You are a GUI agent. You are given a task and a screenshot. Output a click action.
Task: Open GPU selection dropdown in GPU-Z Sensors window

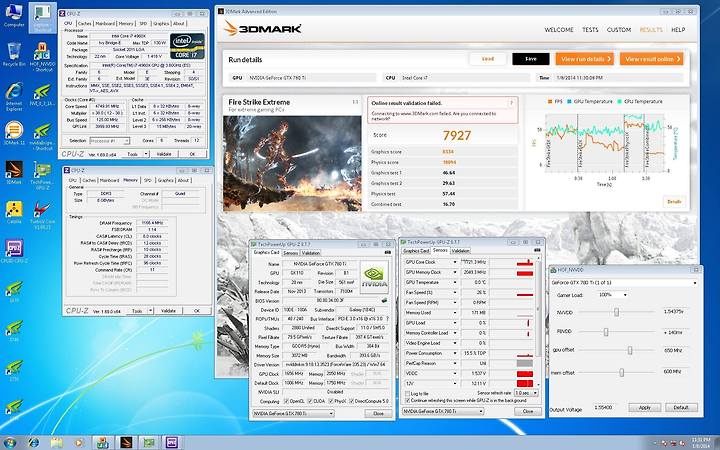tap(443, 411)
